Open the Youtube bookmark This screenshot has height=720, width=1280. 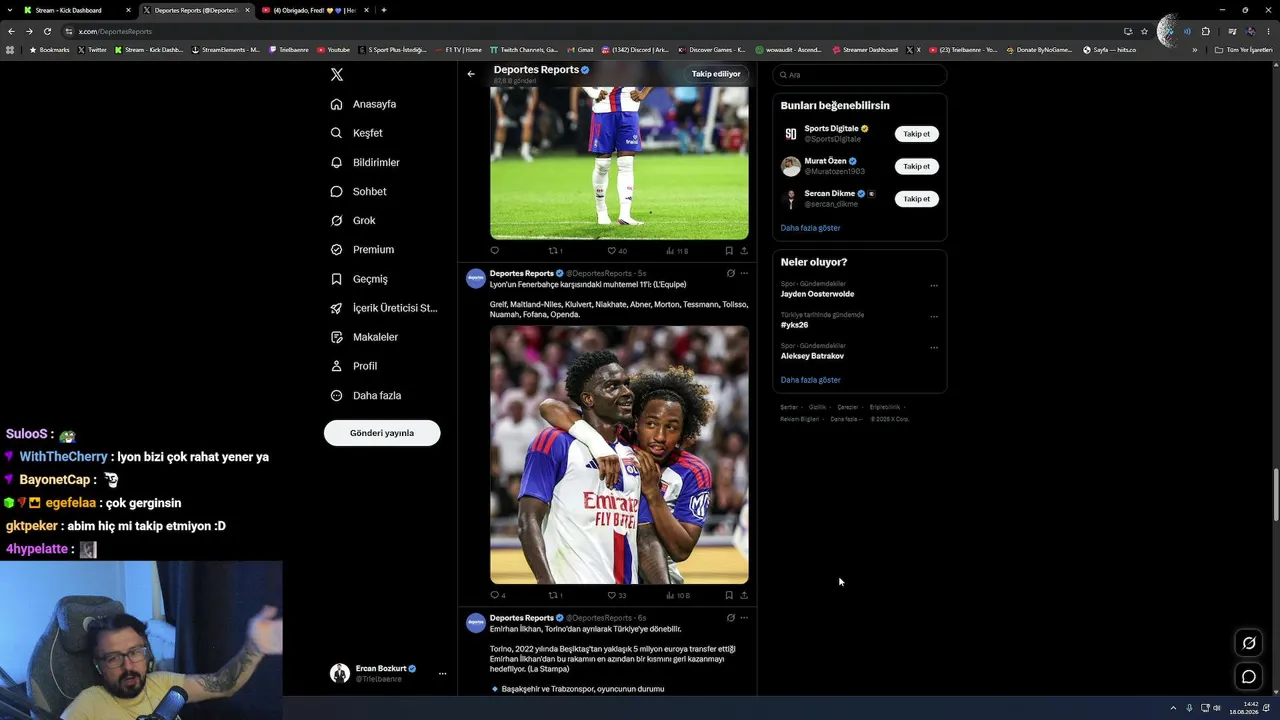click(334, 49)
